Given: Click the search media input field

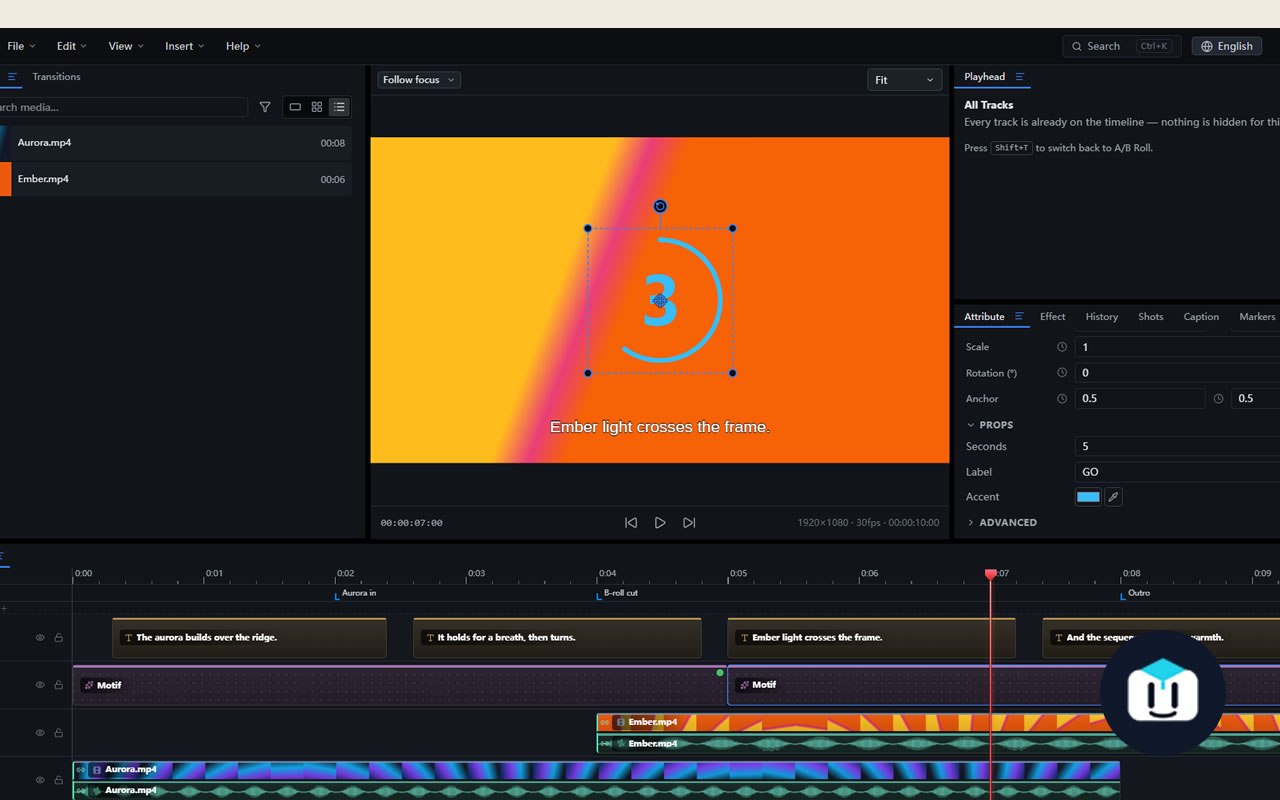Looking at the screenshot, I should [122, 107].
